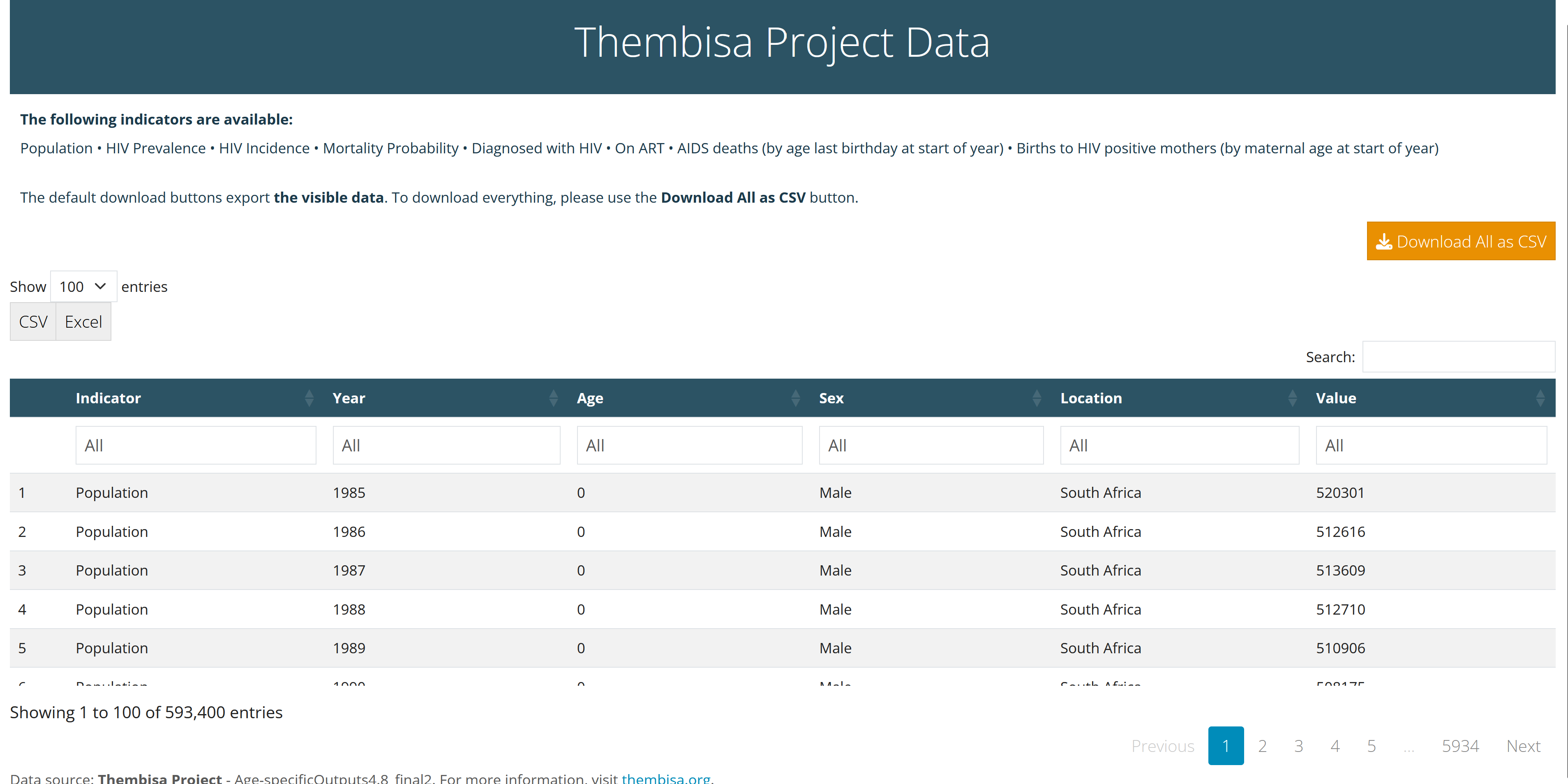Open the thembisa.org link
1568x784 pixels.
[x=666, y=778]
